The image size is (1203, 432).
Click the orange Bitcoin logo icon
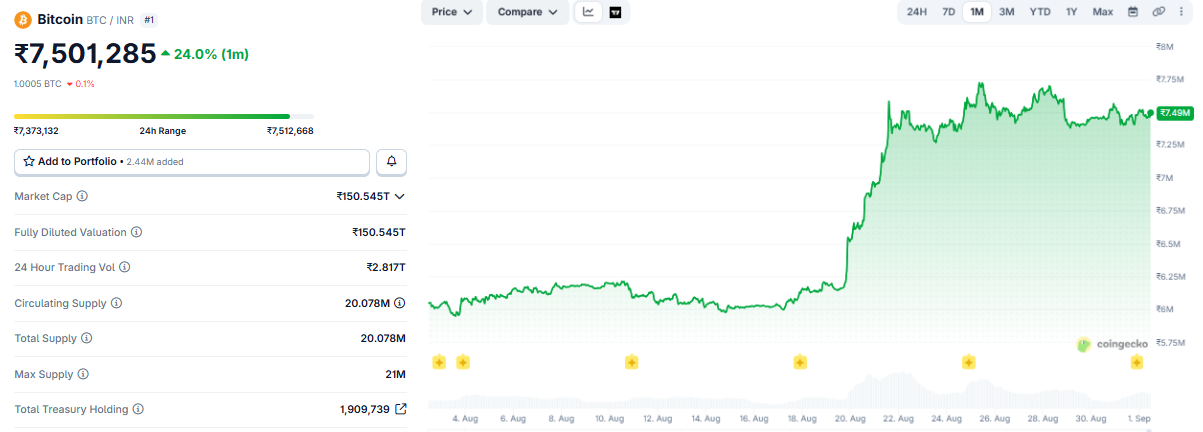(23, 19)
